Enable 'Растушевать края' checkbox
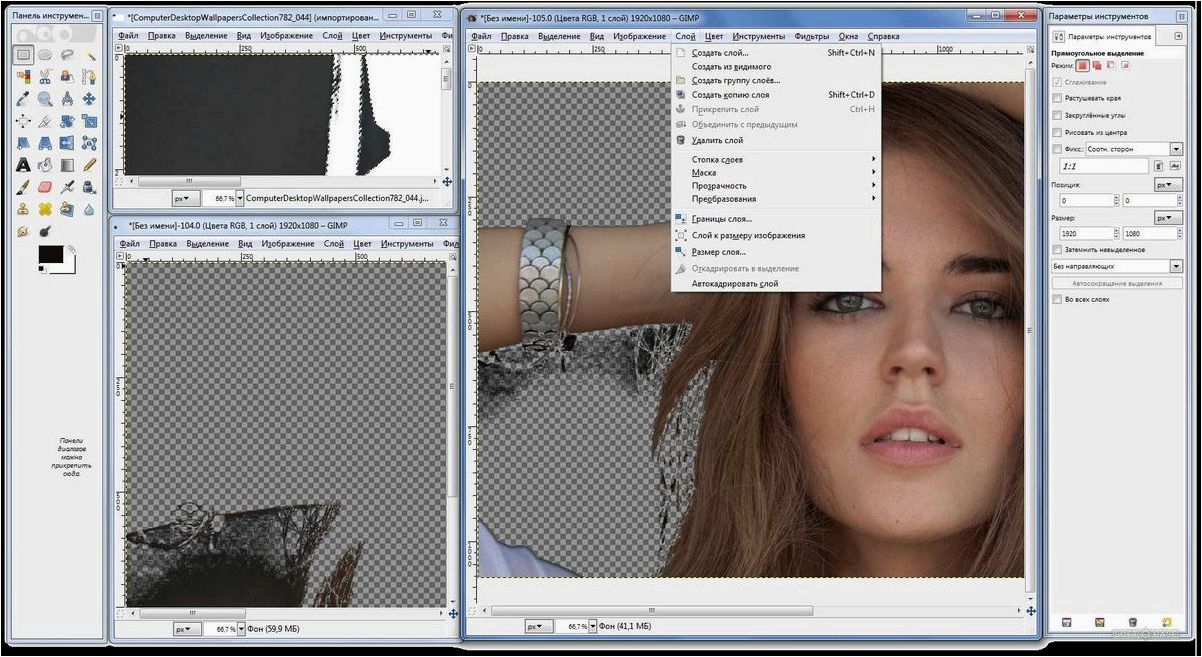 coord(1057,98)
